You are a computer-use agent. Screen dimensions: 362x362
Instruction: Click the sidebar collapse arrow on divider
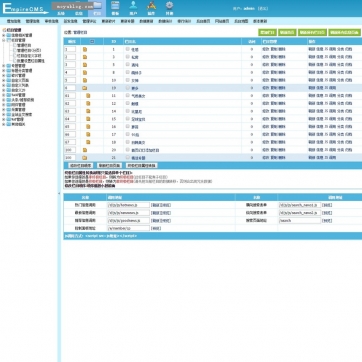[x=59, y=193]
